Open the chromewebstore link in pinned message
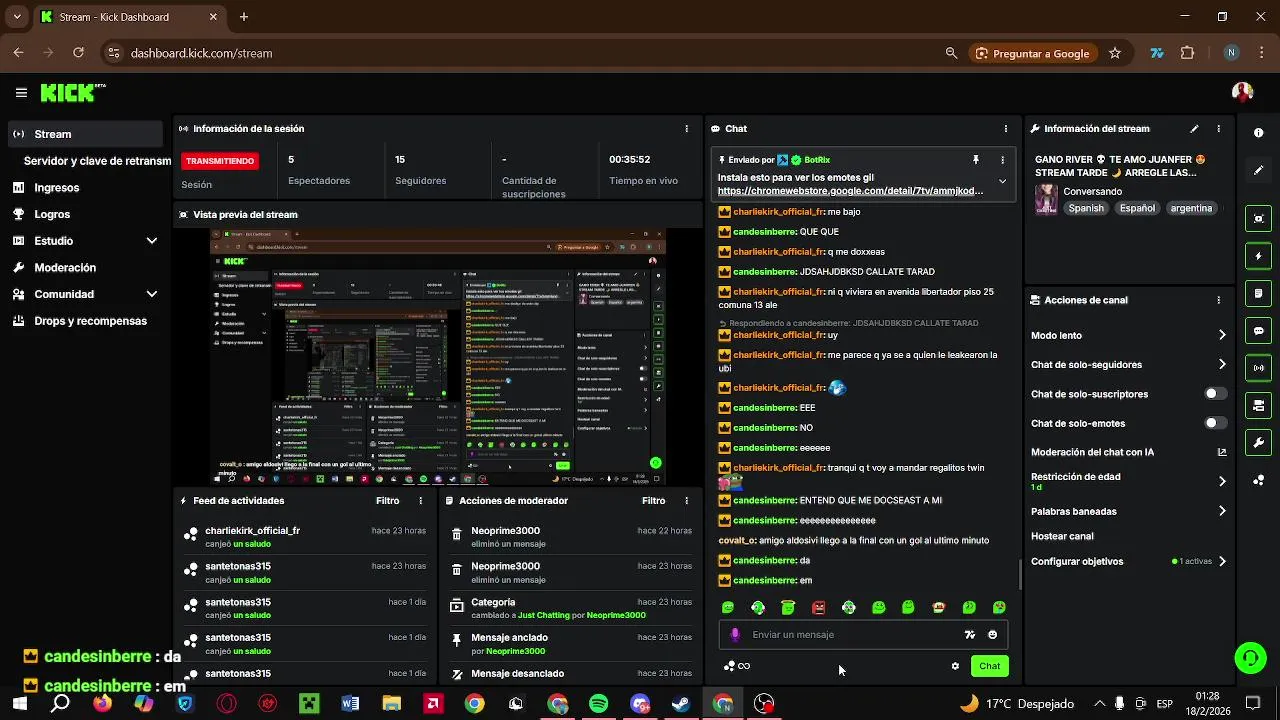 (x=850, y=190)
